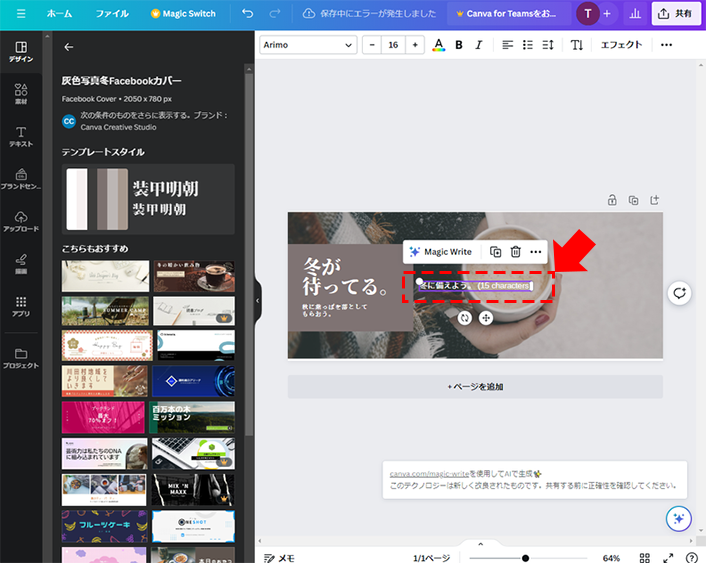
Task: Decrease the font size
Action: click(x=372, y=45)
